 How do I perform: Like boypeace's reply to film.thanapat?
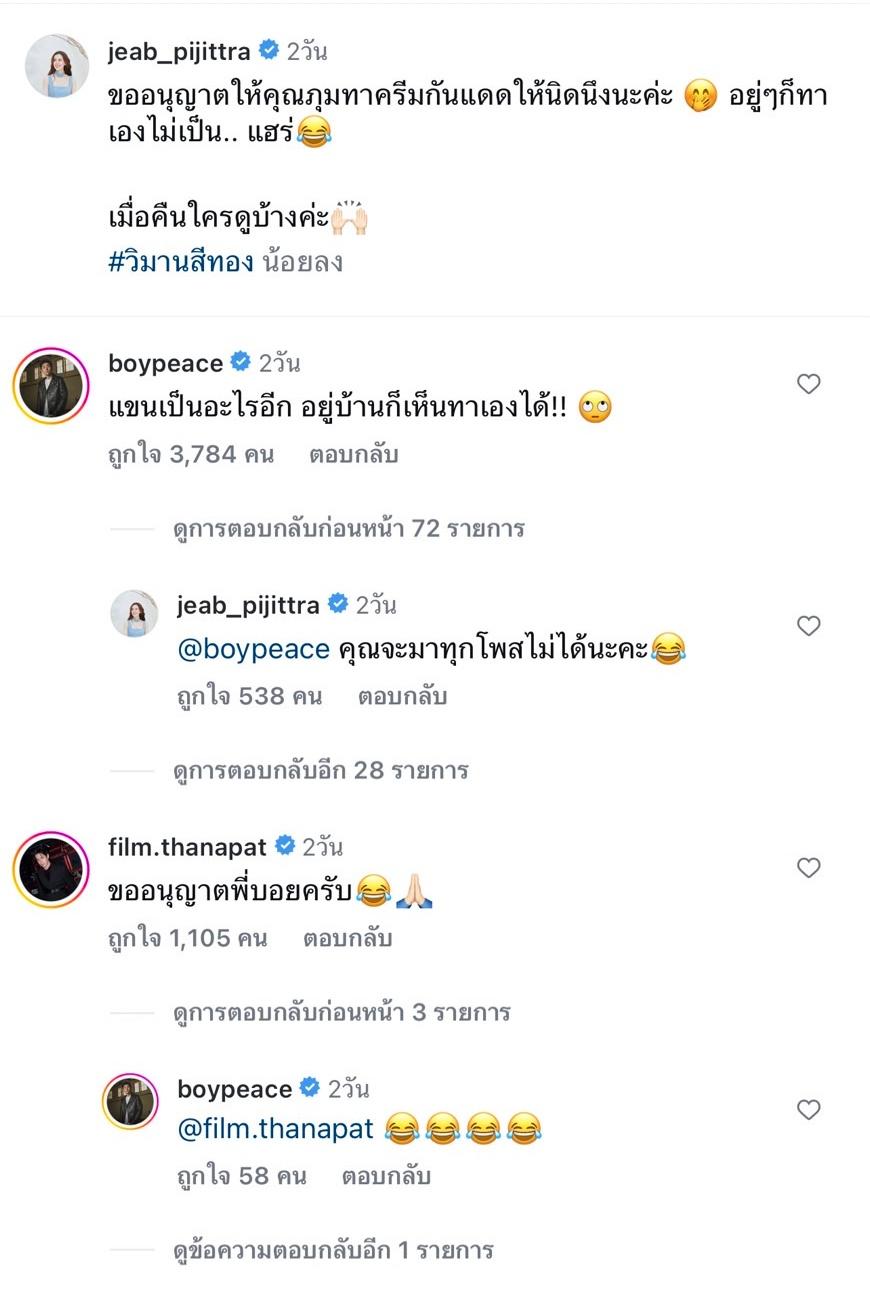808,1110
